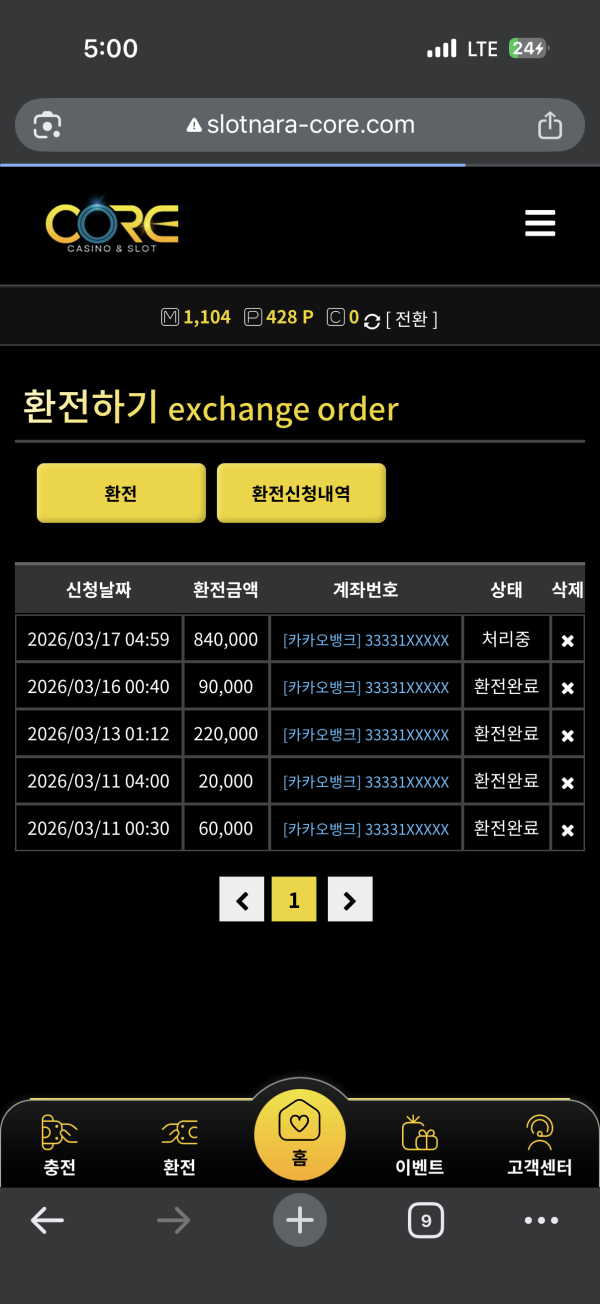The width and height of the screenshot is (600, 1304).
Task: Switch to the yellow 환전 tab
Action: [121, 493]
